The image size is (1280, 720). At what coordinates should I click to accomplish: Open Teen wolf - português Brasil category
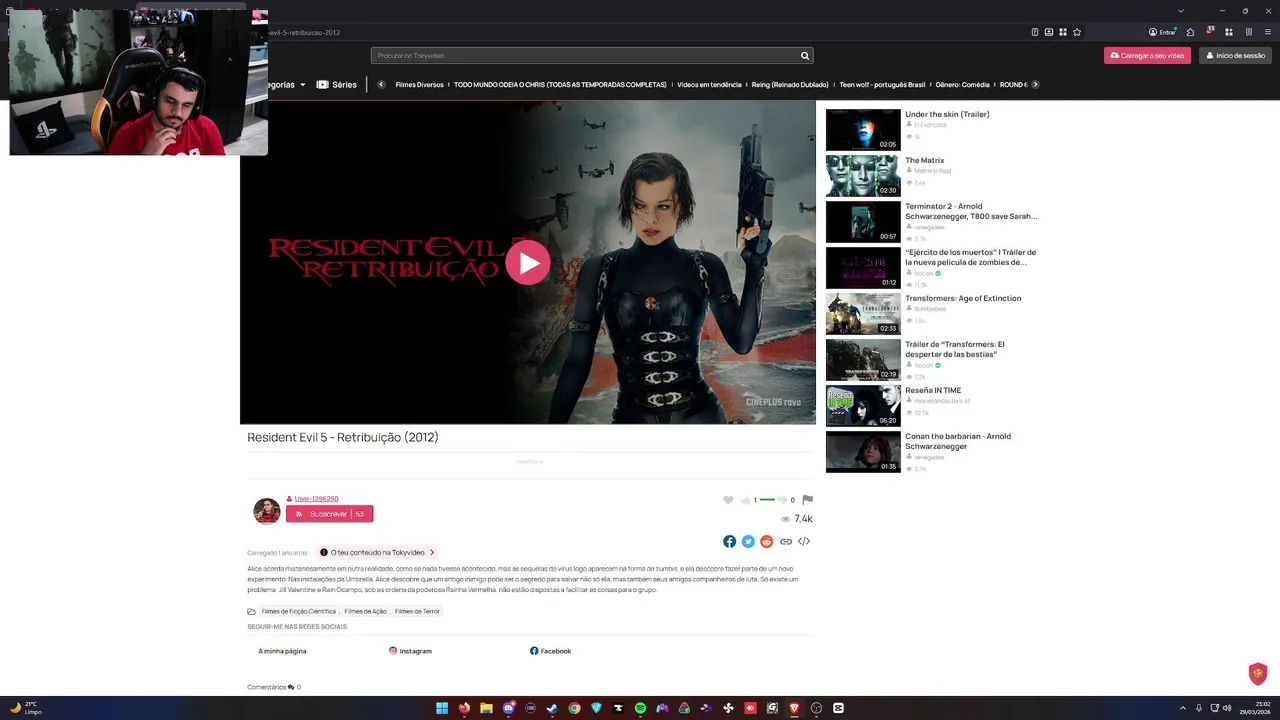click(882, 85)
